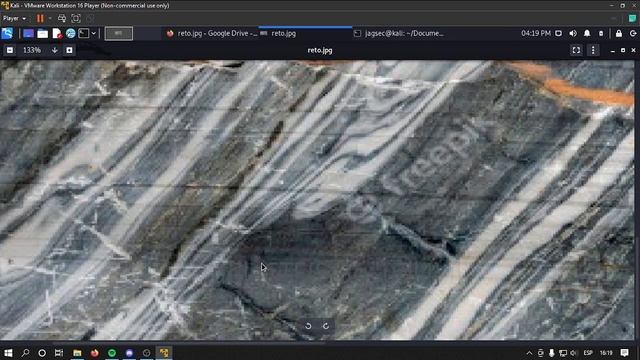Toggle VMware Unity mode

90,18
